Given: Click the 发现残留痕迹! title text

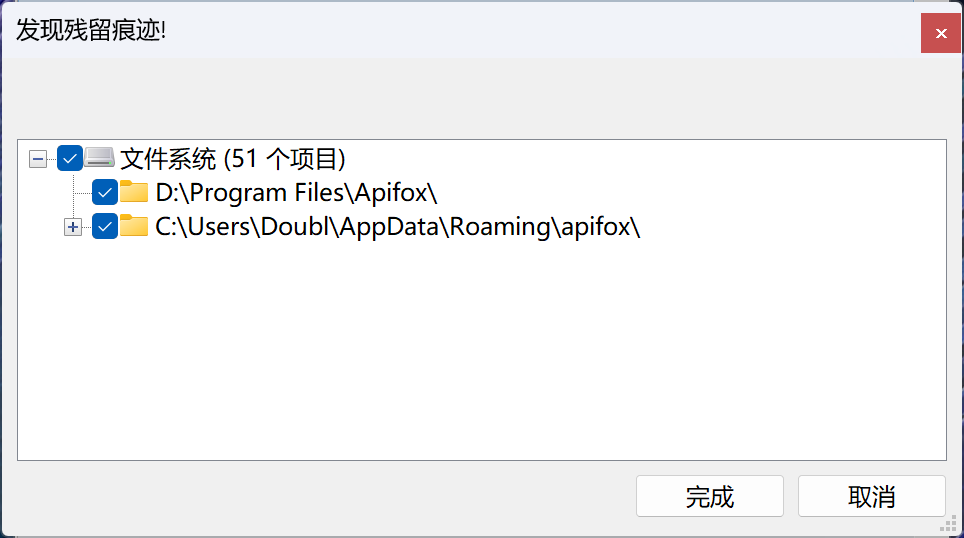Looking at the screenshot, I should tap(91, 30).
